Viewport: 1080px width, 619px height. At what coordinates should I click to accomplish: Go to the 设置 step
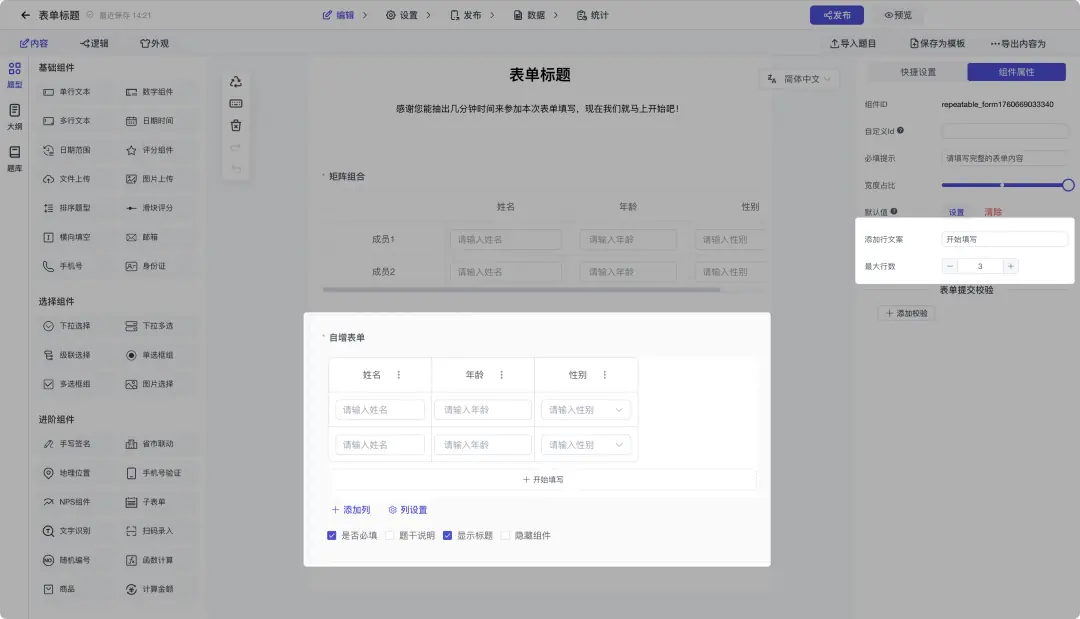point(402,15)
